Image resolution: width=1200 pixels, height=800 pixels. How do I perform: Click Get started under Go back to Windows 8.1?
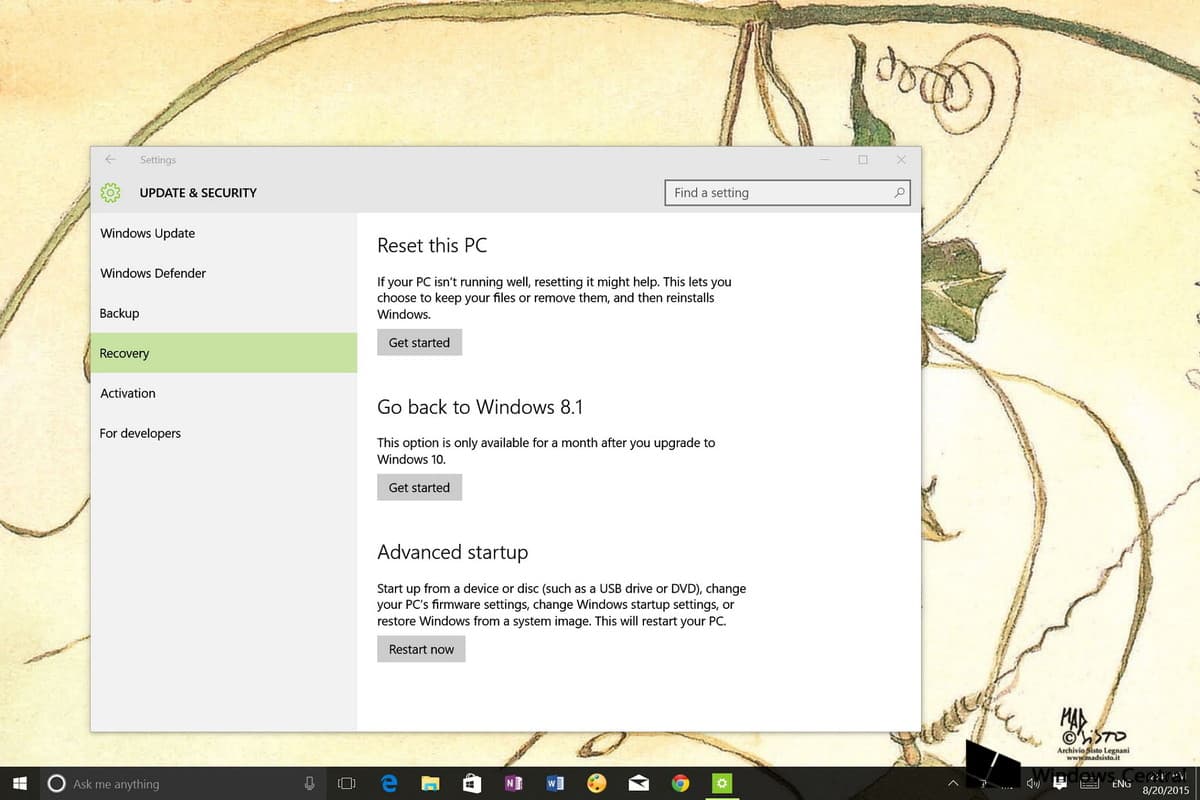[x=419, y=488]
